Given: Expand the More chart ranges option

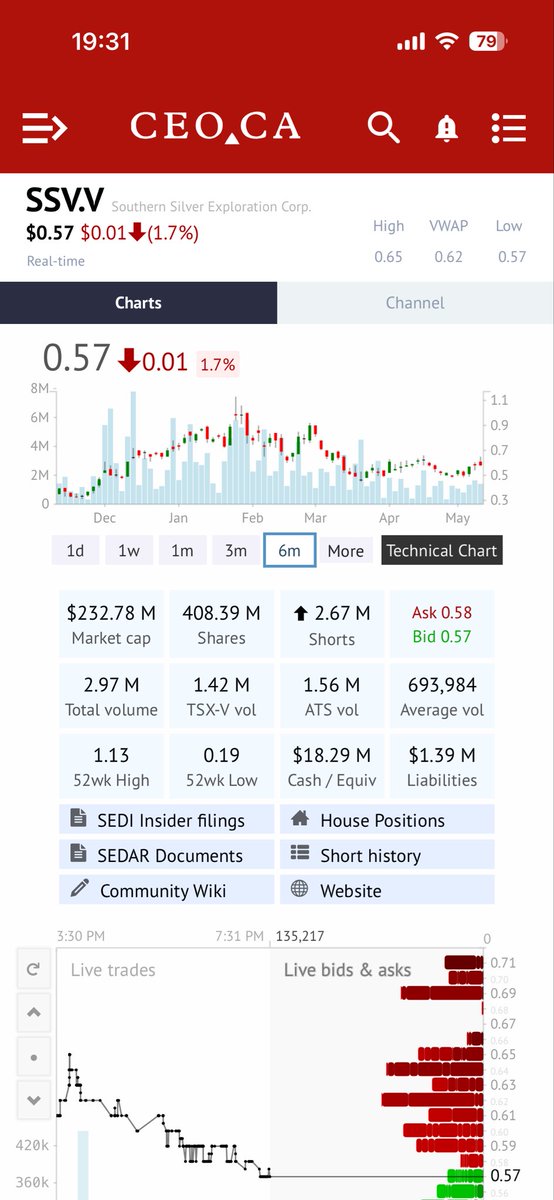Looking at the screenshot, I should tap(345, 550).
